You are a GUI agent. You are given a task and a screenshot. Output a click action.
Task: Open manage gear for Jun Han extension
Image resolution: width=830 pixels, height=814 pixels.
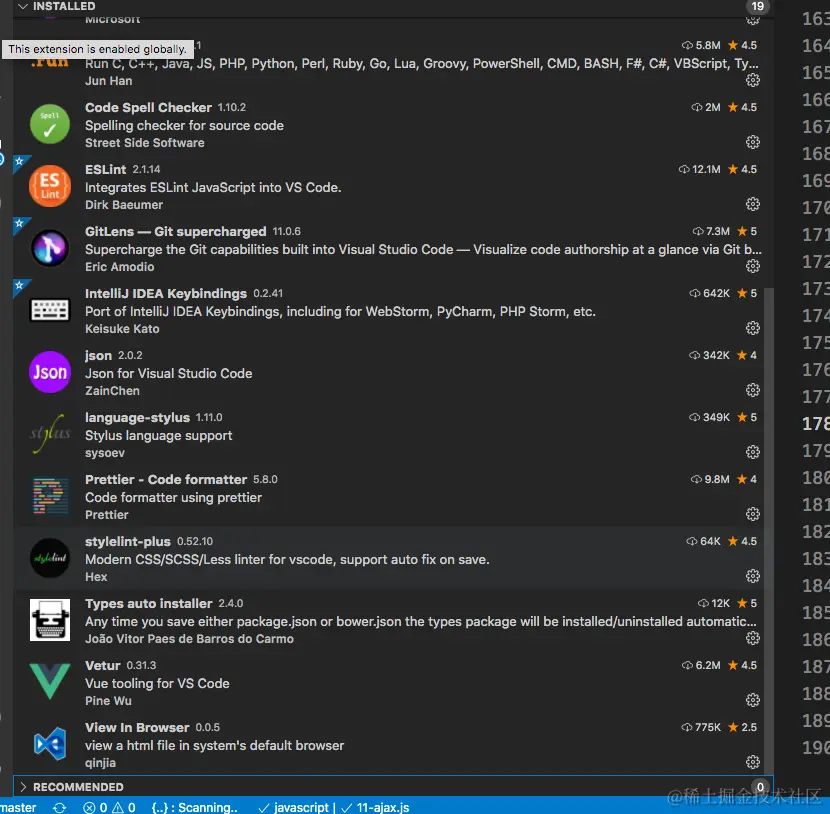[x=753, y=80]
